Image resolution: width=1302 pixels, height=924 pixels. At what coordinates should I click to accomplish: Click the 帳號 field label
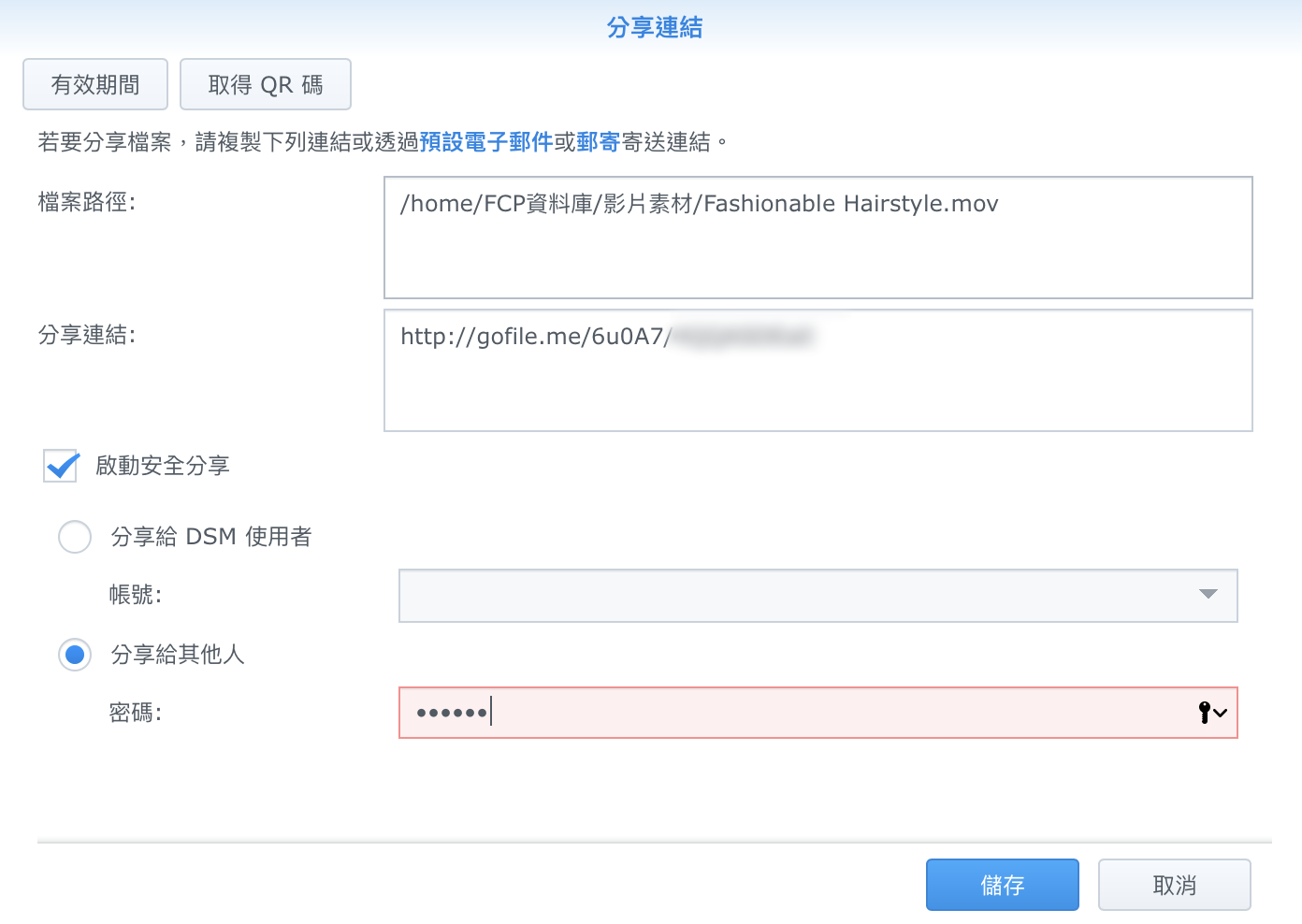136,595
